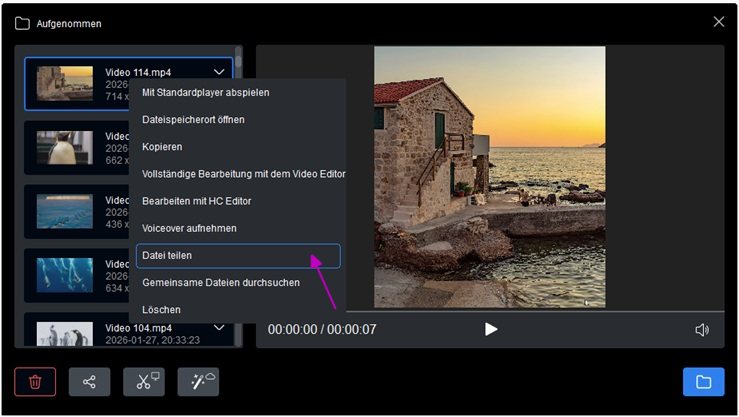Click 'Kopieren' in the context menu
The height and width of the screenshot is (417, 739).
point(162,147)
